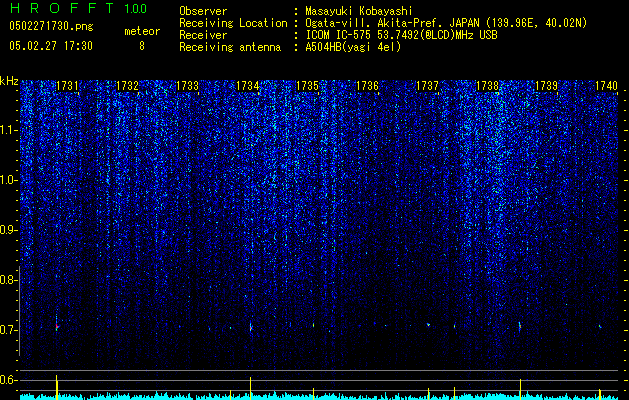629x400 pixels.
Task: Select observer name Masayuki Kobayashi
Action: [x=359, y=11]
